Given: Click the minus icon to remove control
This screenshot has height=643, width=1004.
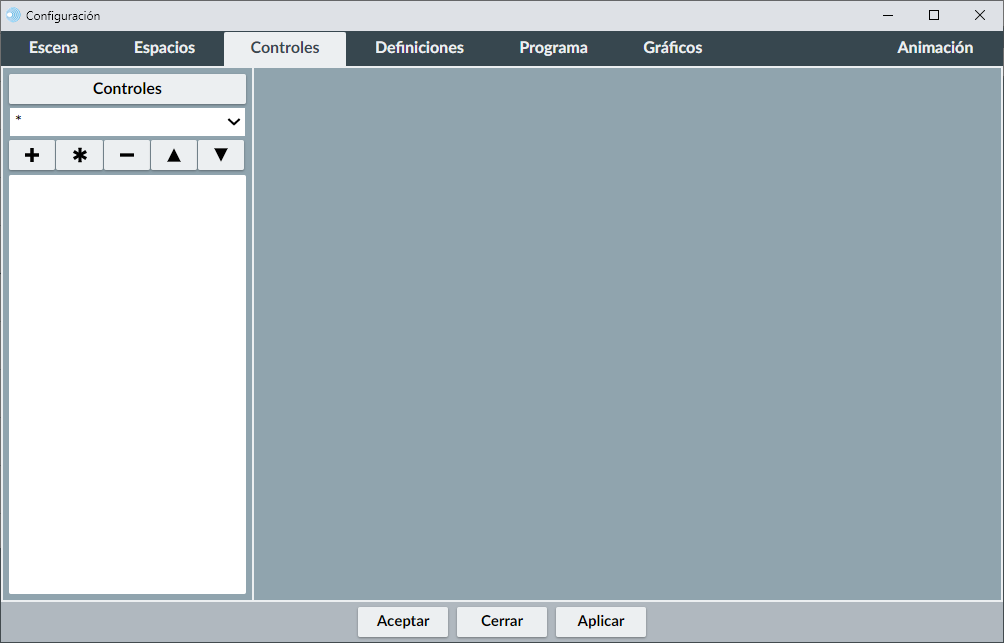Looking at the screenshot, I should point(127,155).
